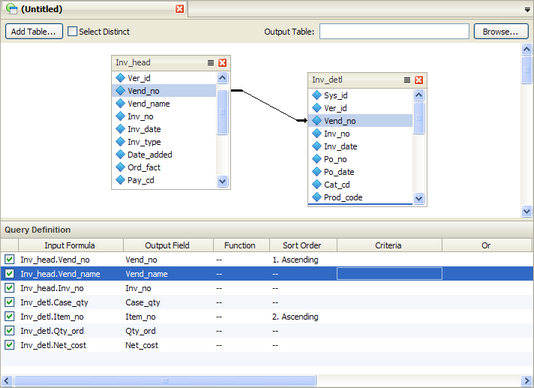Select Cat_cd field in Inv_detl
Image resolution: width=534 pixels, height=388 pixels.
click(361, 184)
